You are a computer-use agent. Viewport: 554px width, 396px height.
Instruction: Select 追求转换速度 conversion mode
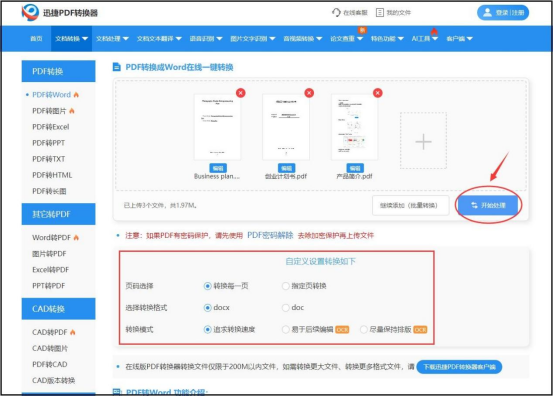pos(207,330)
